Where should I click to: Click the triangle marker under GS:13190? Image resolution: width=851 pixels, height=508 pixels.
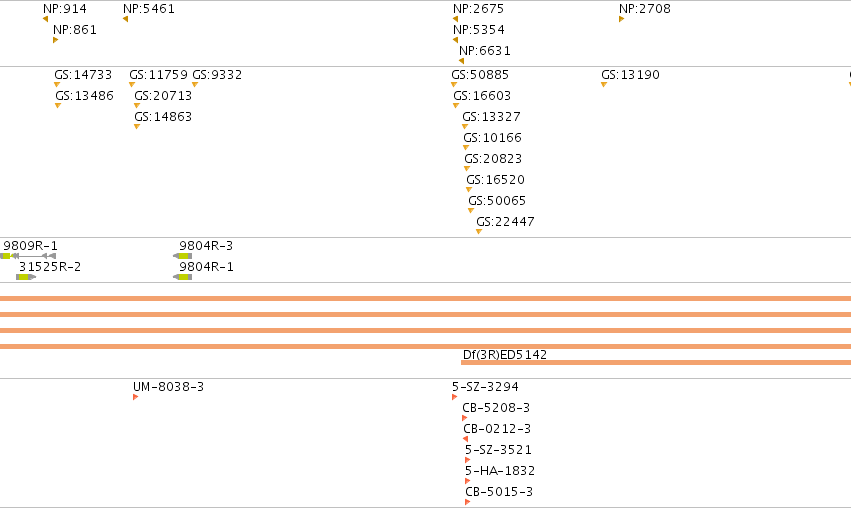[x=604, y=85]
